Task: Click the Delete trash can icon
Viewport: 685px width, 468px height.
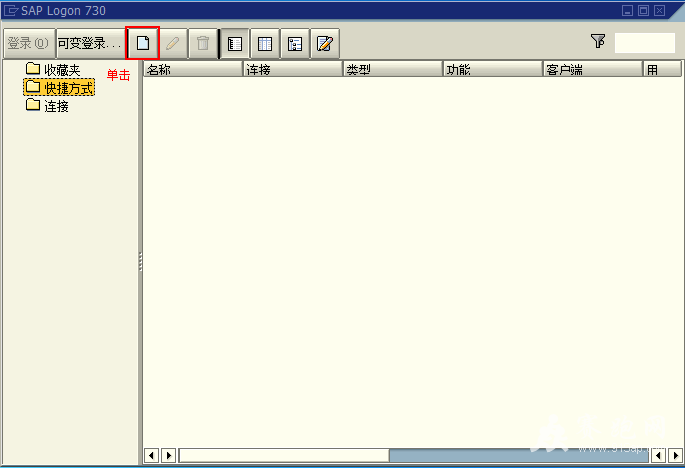Action: tap(203, 43)
